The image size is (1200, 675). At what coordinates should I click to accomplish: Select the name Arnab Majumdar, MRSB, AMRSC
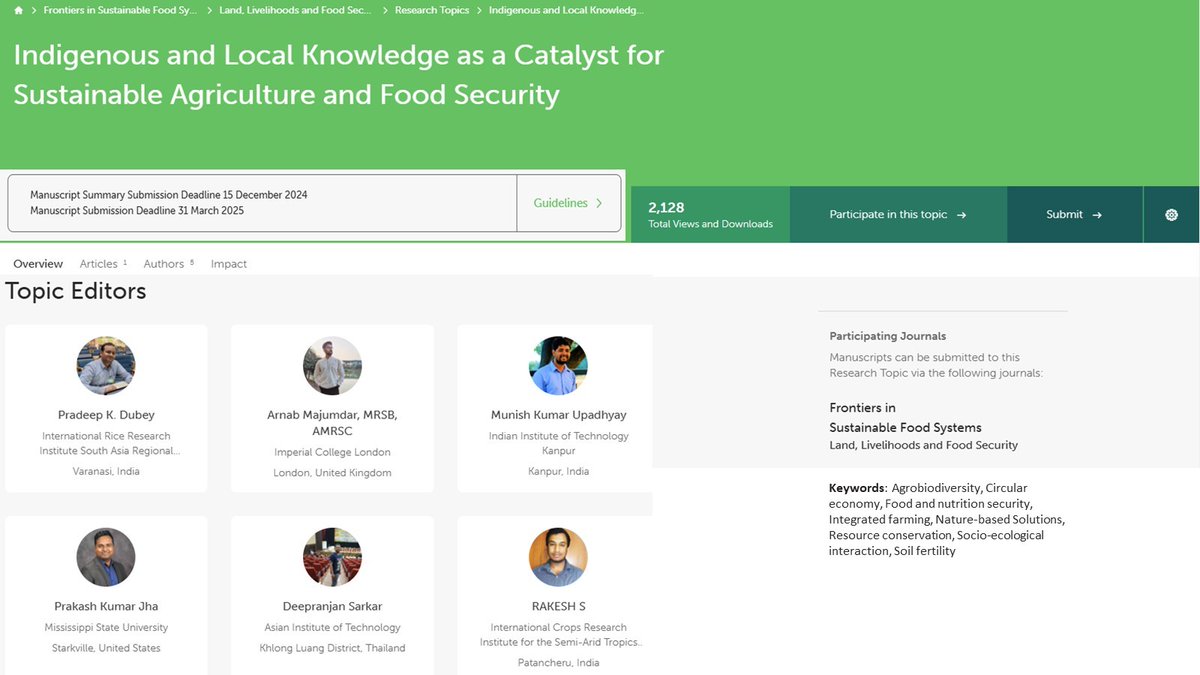click(333, 423)
